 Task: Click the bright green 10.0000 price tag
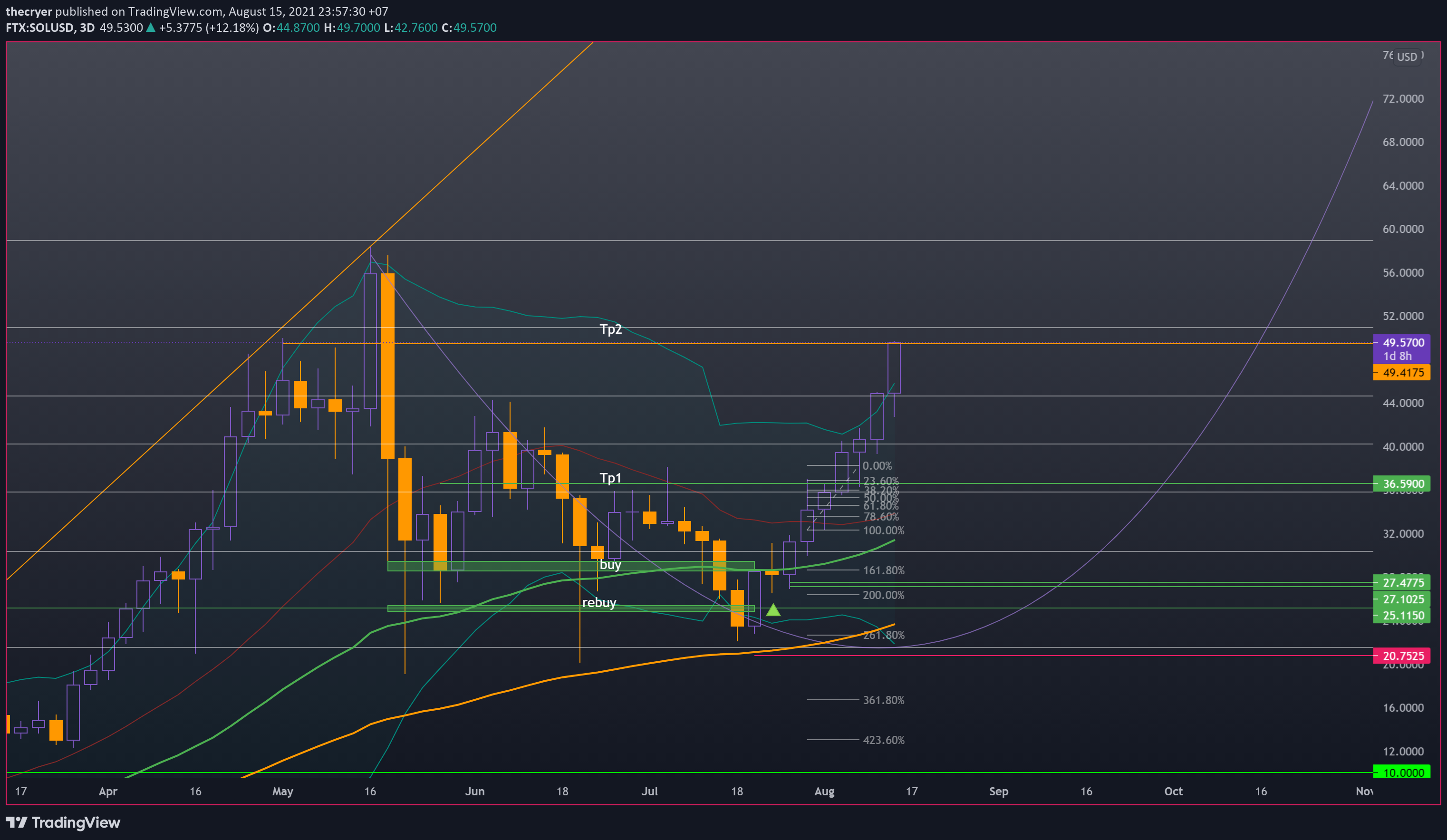coord(1401,772)
